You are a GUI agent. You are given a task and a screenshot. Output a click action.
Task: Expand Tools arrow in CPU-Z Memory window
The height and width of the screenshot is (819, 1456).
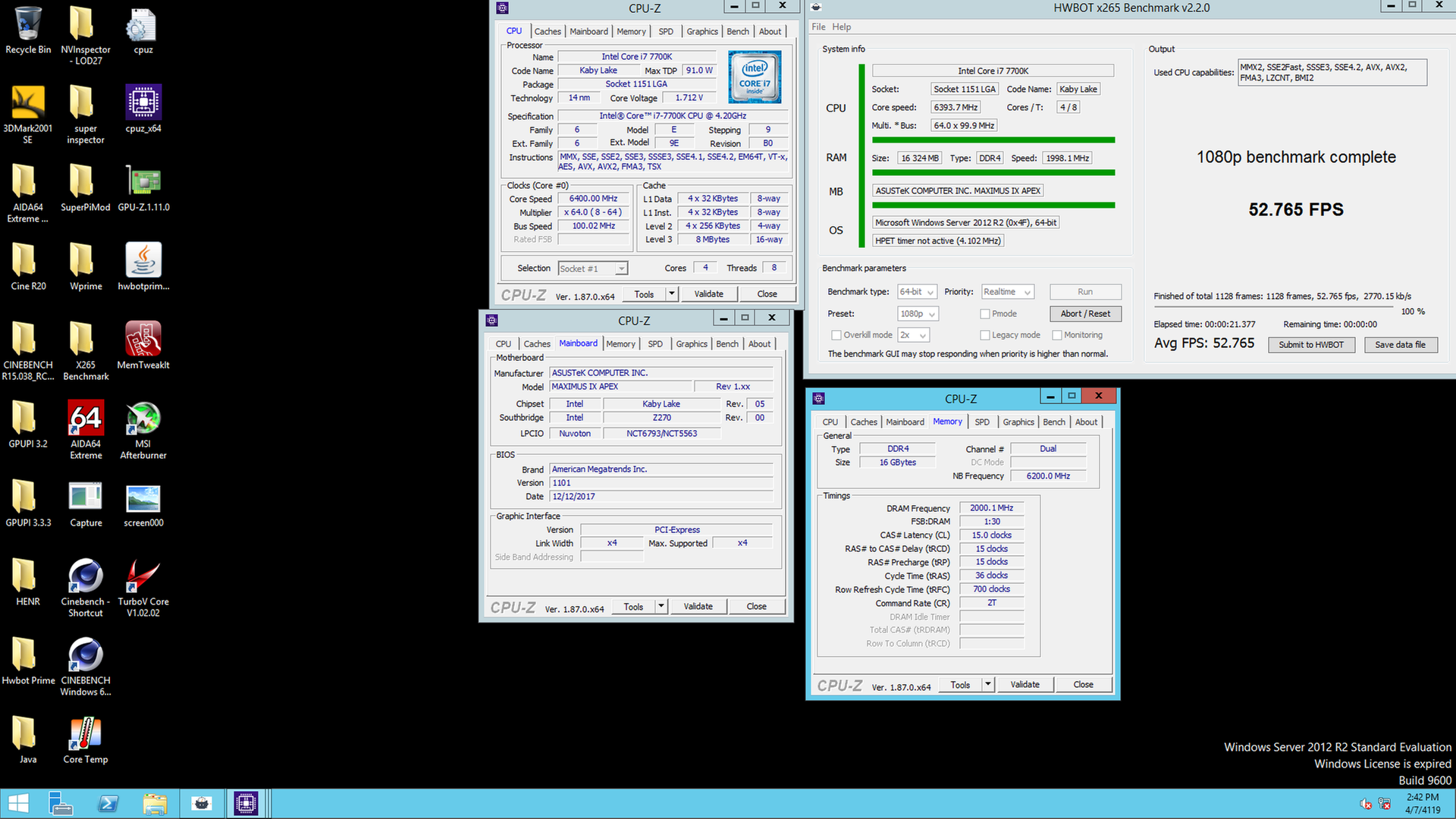pyautogui.click(x=987, y=685)
